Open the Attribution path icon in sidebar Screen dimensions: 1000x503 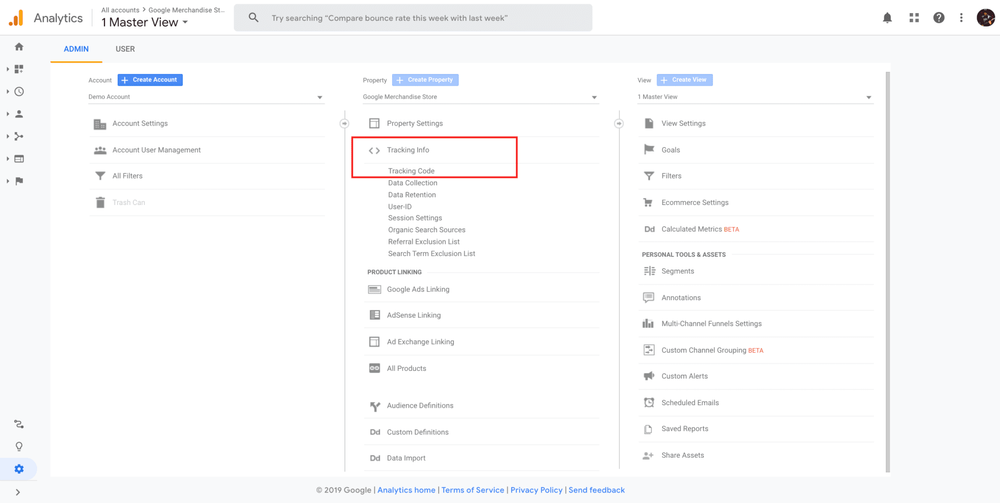click(x=18, y=424)
